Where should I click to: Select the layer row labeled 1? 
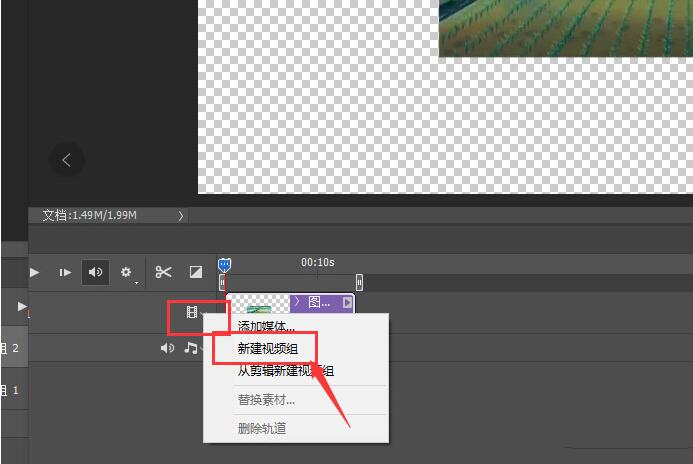tap(14, 390)
